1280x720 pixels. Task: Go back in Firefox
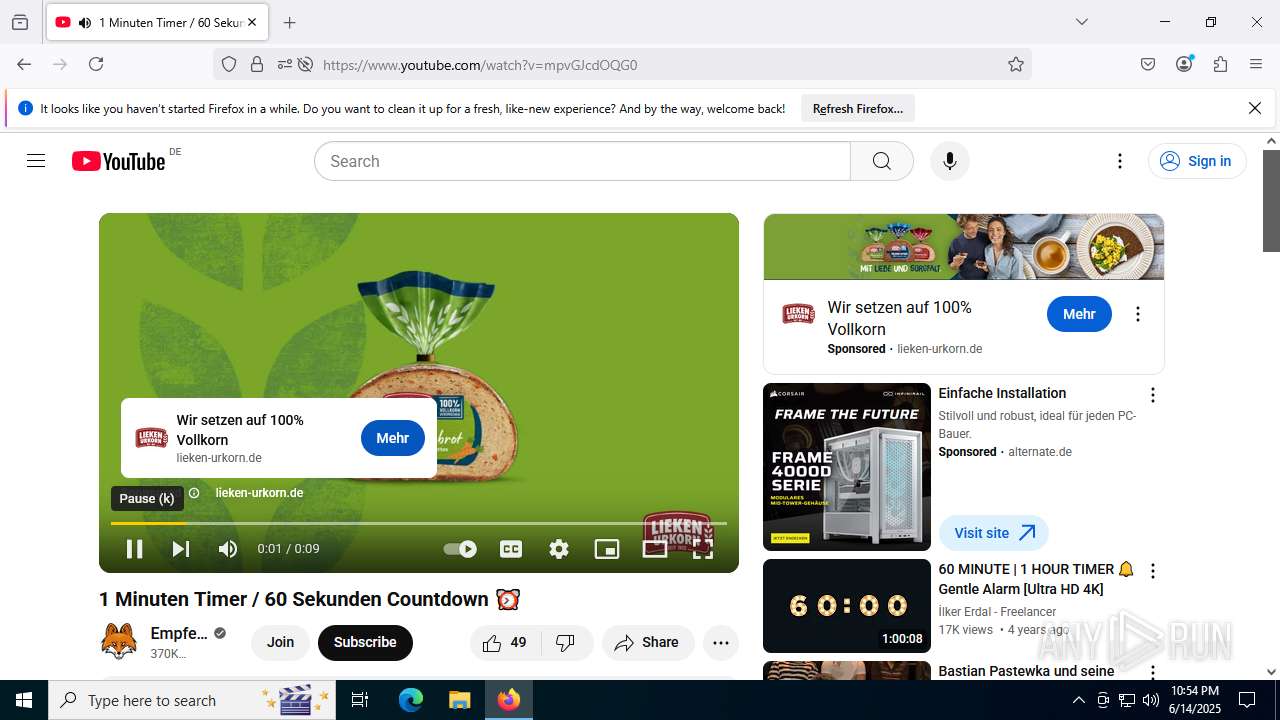[24, 64]
